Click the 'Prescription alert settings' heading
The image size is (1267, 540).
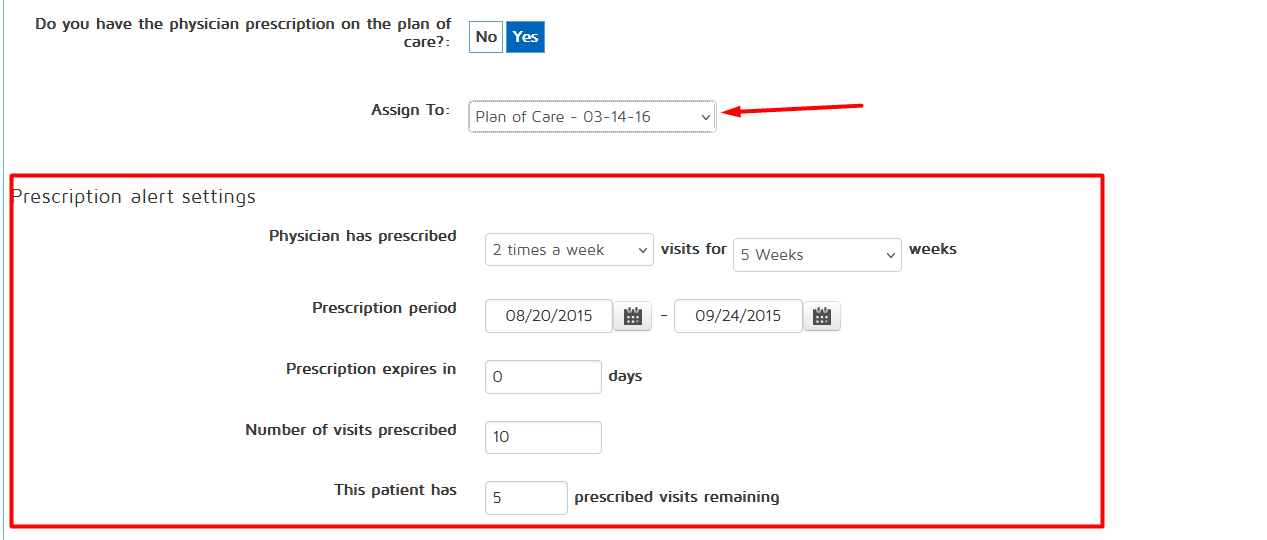(134, 197)
